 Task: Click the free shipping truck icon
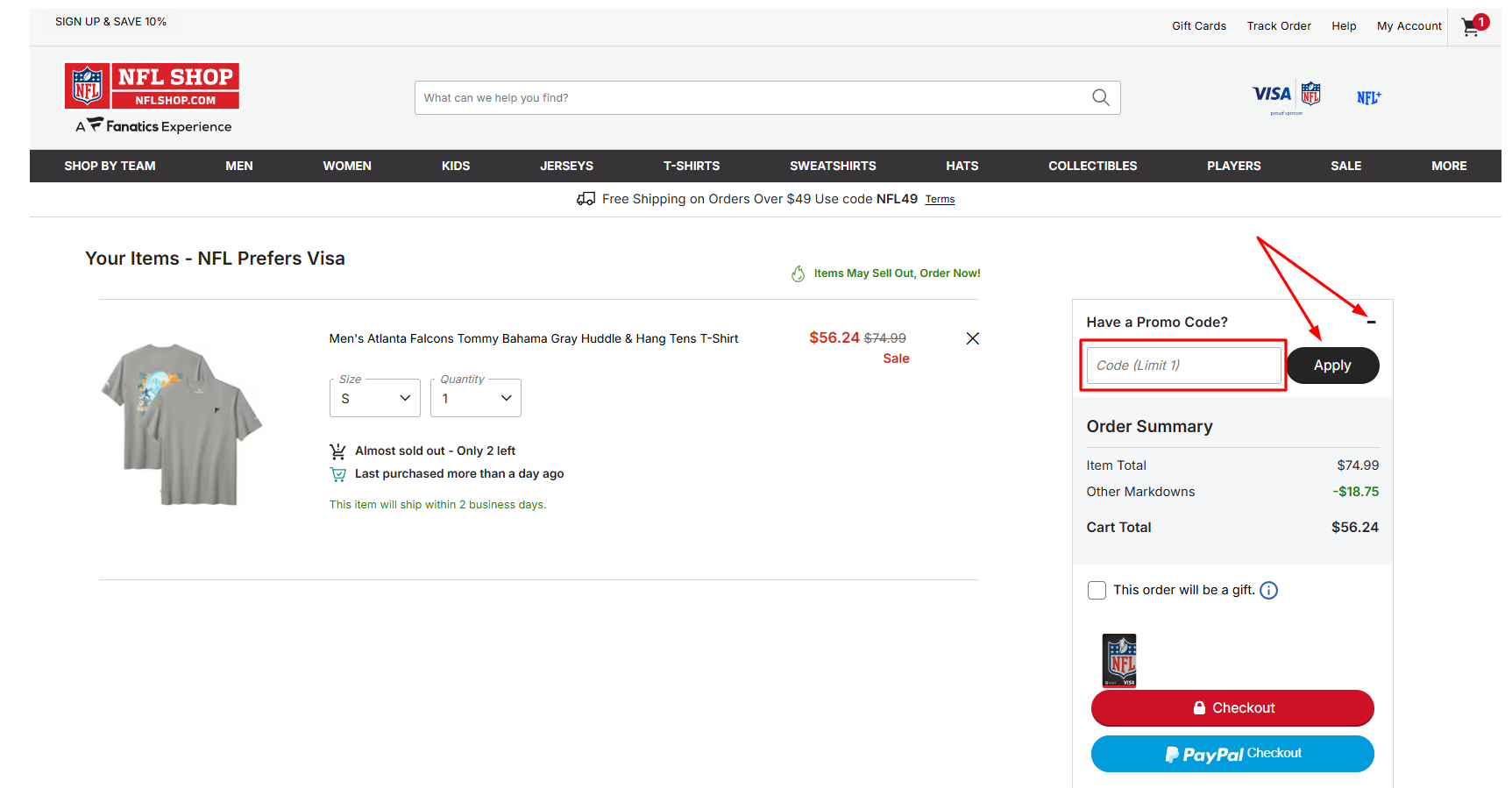(586, 199)
